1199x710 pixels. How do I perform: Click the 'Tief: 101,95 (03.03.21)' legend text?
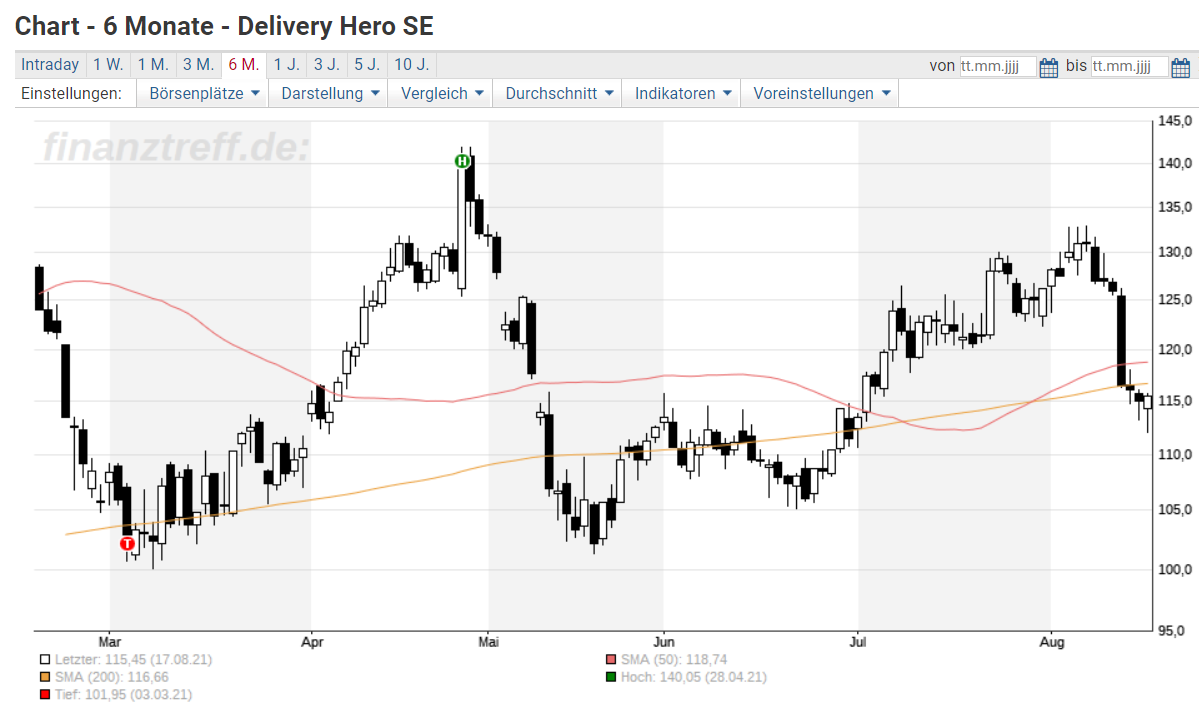click(123, 695)
